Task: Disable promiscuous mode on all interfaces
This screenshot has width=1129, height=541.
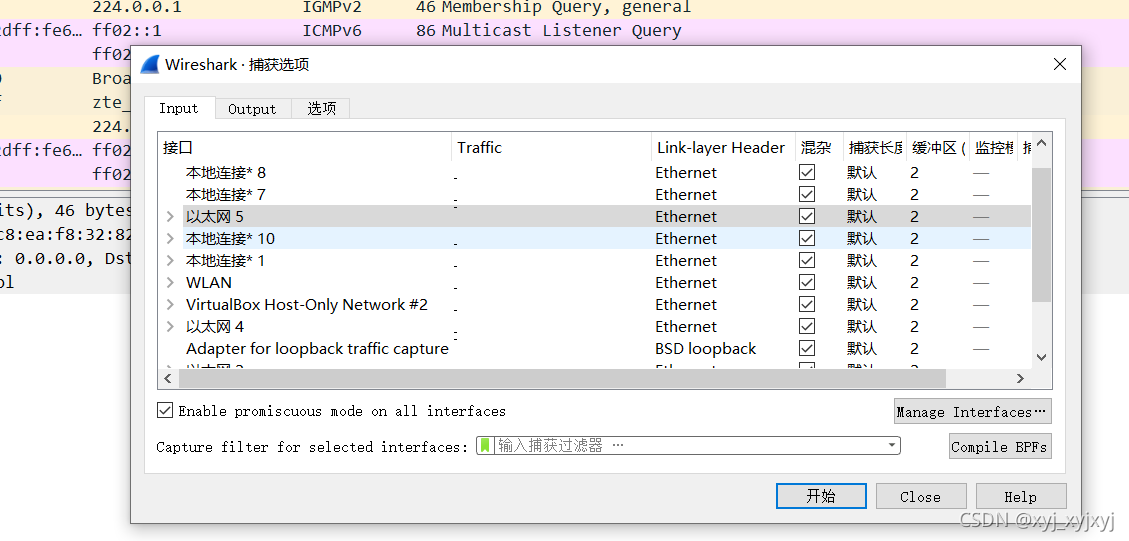Action: tap(165, 411)
